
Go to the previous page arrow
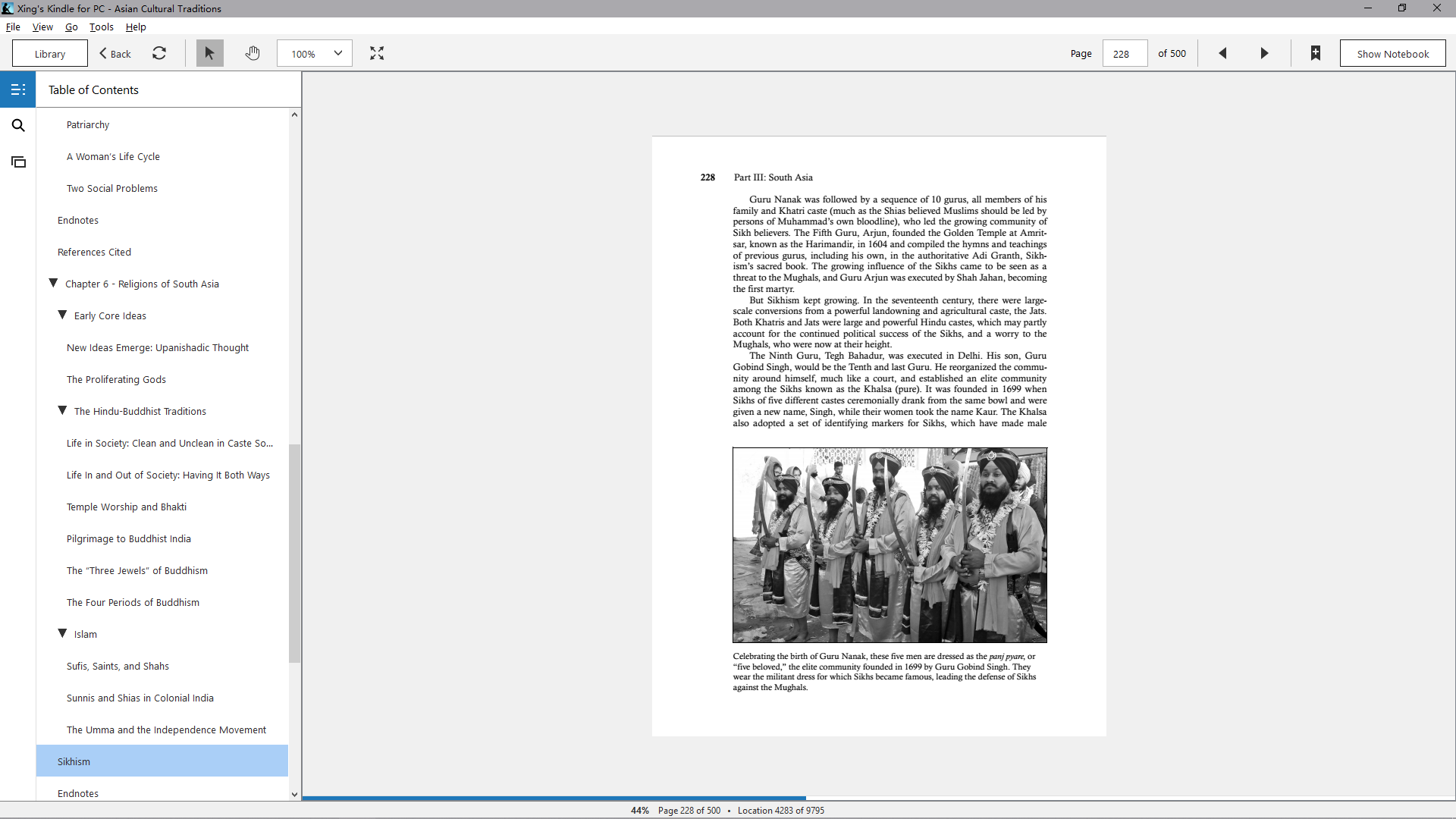(x=1222, y=53)
